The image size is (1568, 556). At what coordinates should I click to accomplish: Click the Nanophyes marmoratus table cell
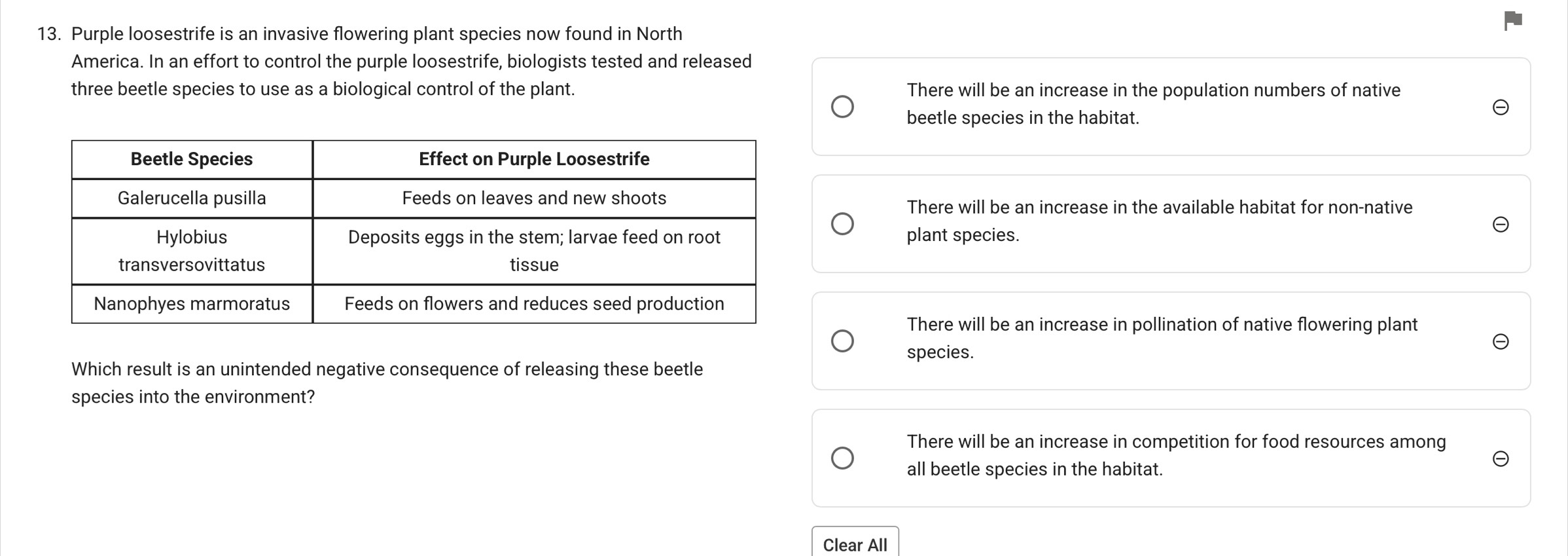click(x=192, y=304)
